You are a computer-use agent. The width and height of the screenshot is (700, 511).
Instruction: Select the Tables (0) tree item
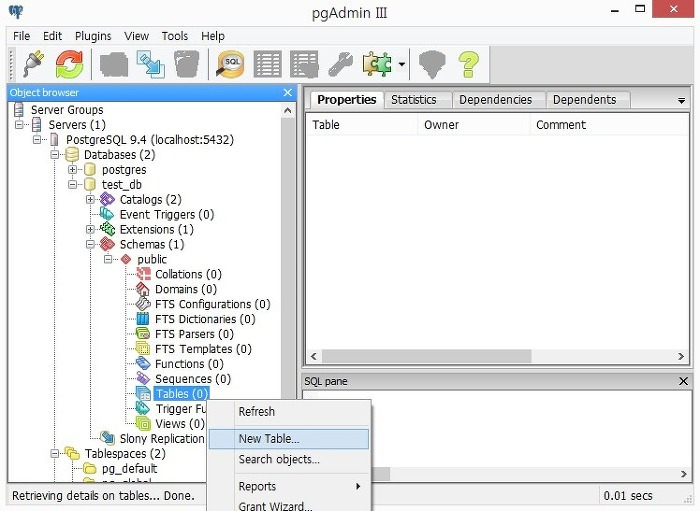coord(181,394)
